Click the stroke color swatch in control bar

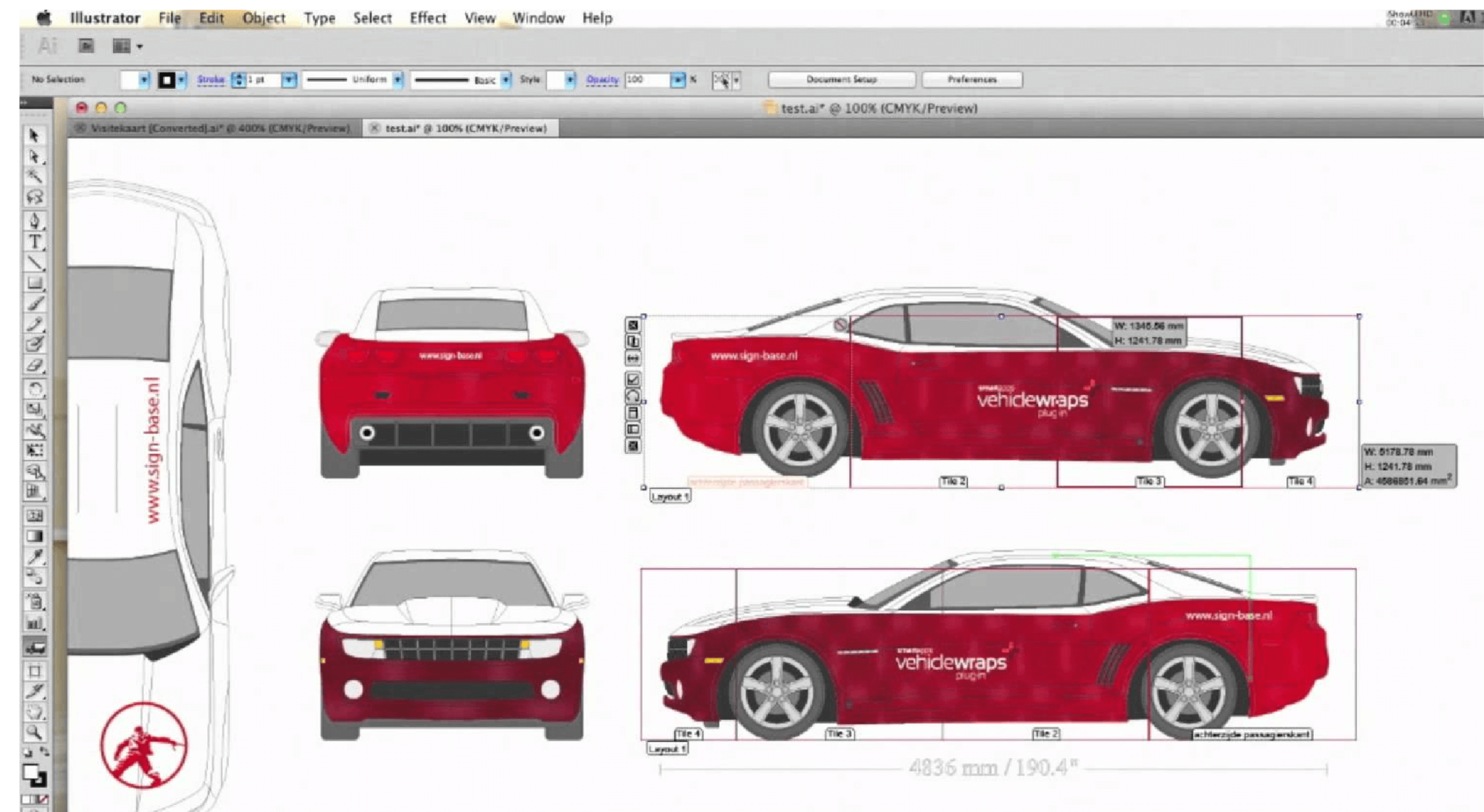coord(166,80)
